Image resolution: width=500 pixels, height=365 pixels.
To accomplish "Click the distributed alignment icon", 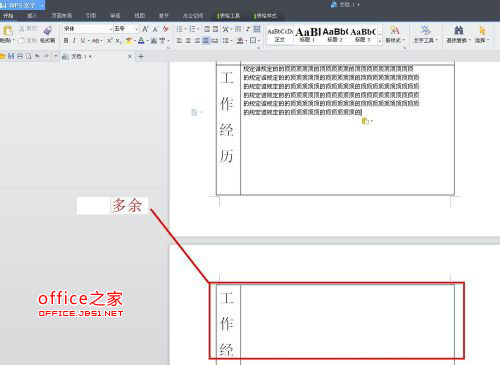I will (215, 41).
